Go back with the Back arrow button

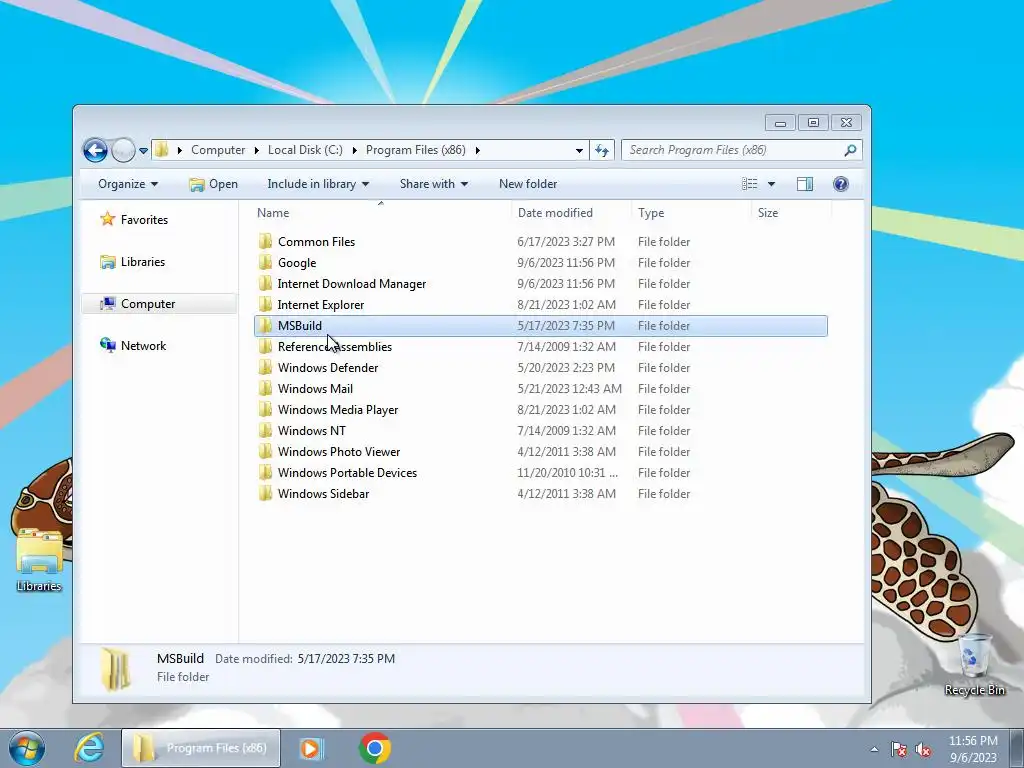click(95, 150)
